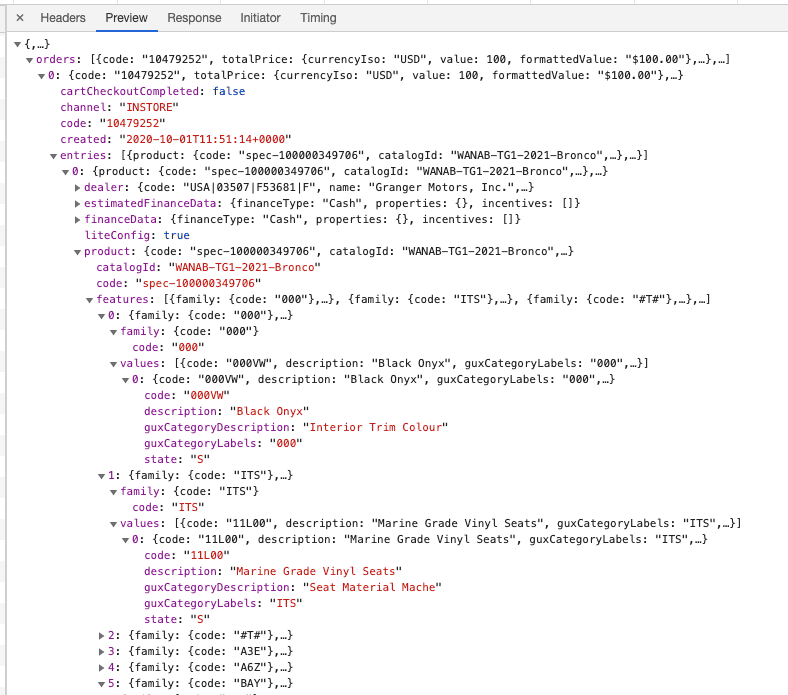Click description "Black Onyx" value
This screenshot has height=695, width=788.
269,412
